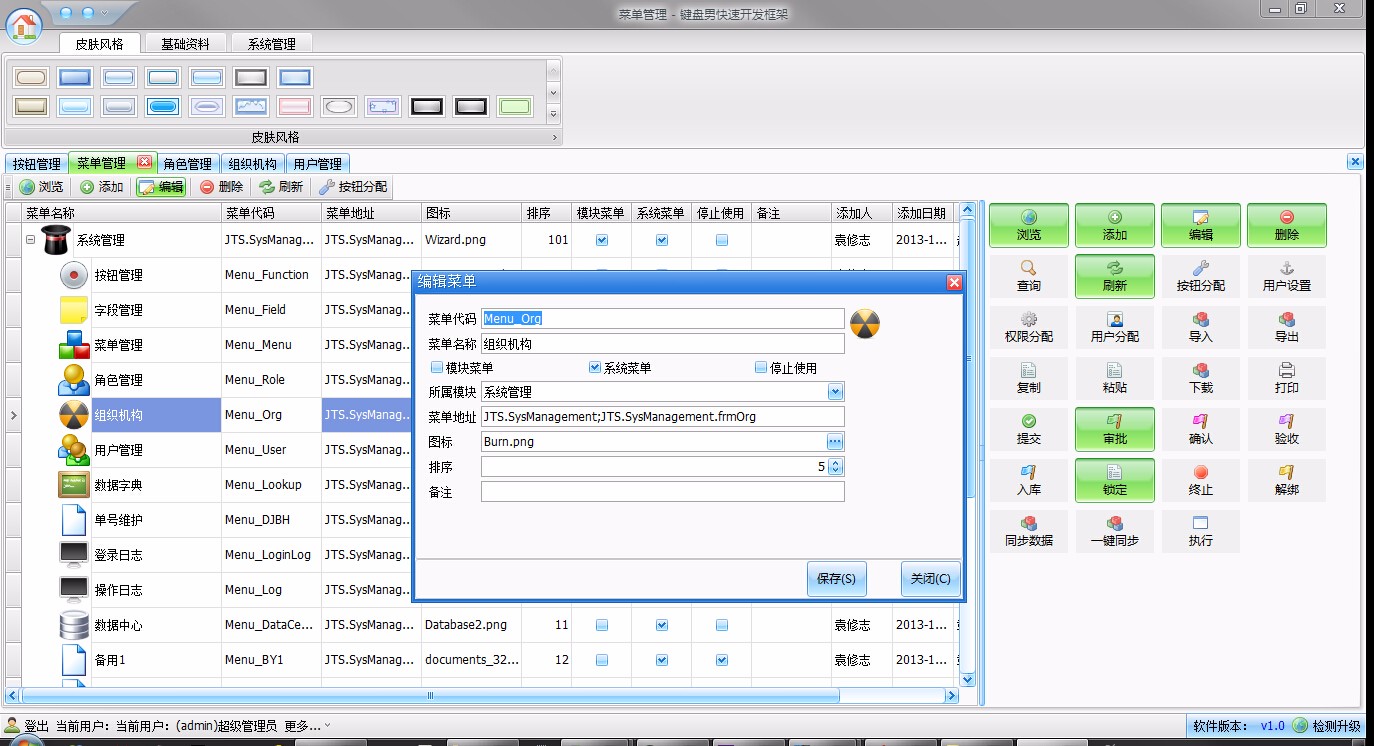Screen dimensions: 1374x746
Task: Increase 排序 value with up arrow
Action: 836,461
